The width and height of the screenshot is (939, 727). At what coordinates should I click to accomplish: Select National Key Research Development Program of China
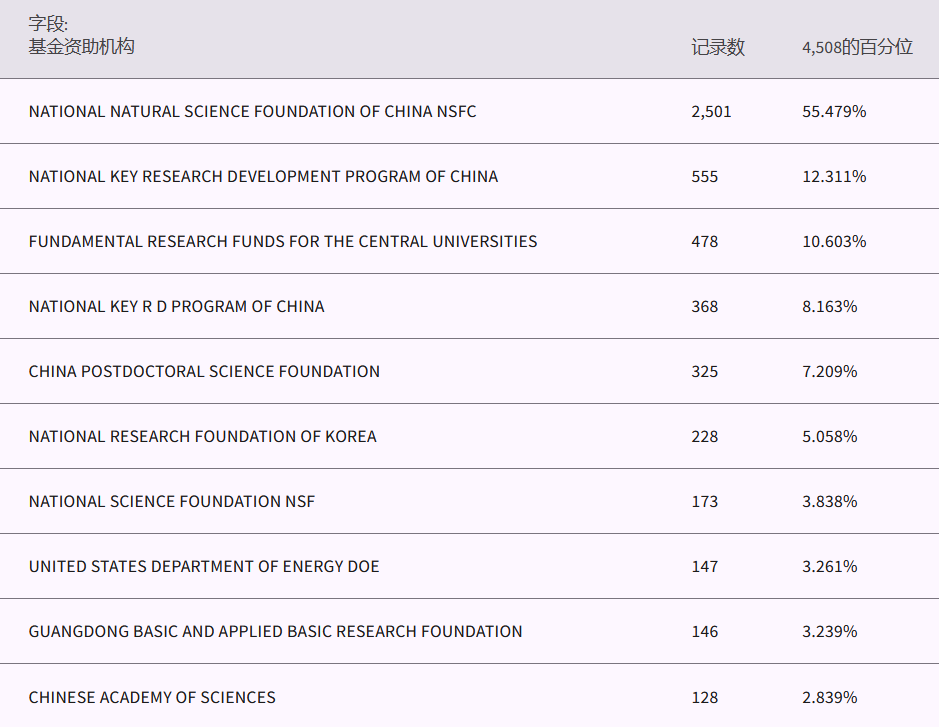pyautogui.click(x=263, y=177)
